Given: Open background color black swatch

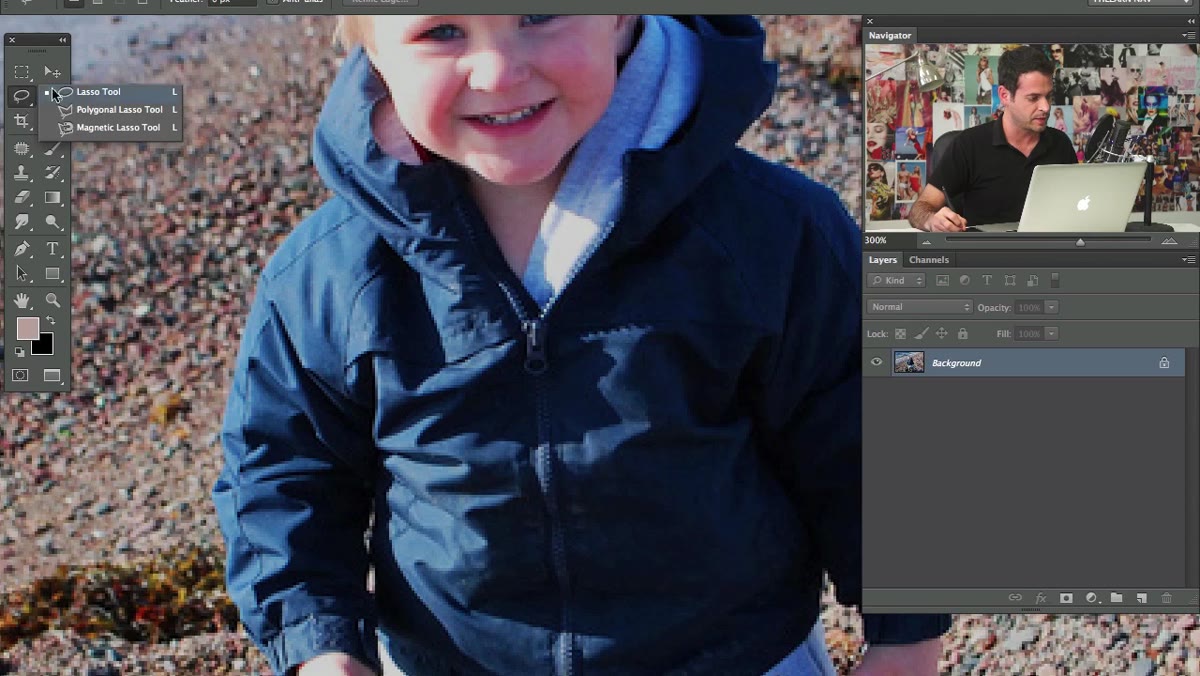Looking at the screenshot, I should click(x=44, y=346).
